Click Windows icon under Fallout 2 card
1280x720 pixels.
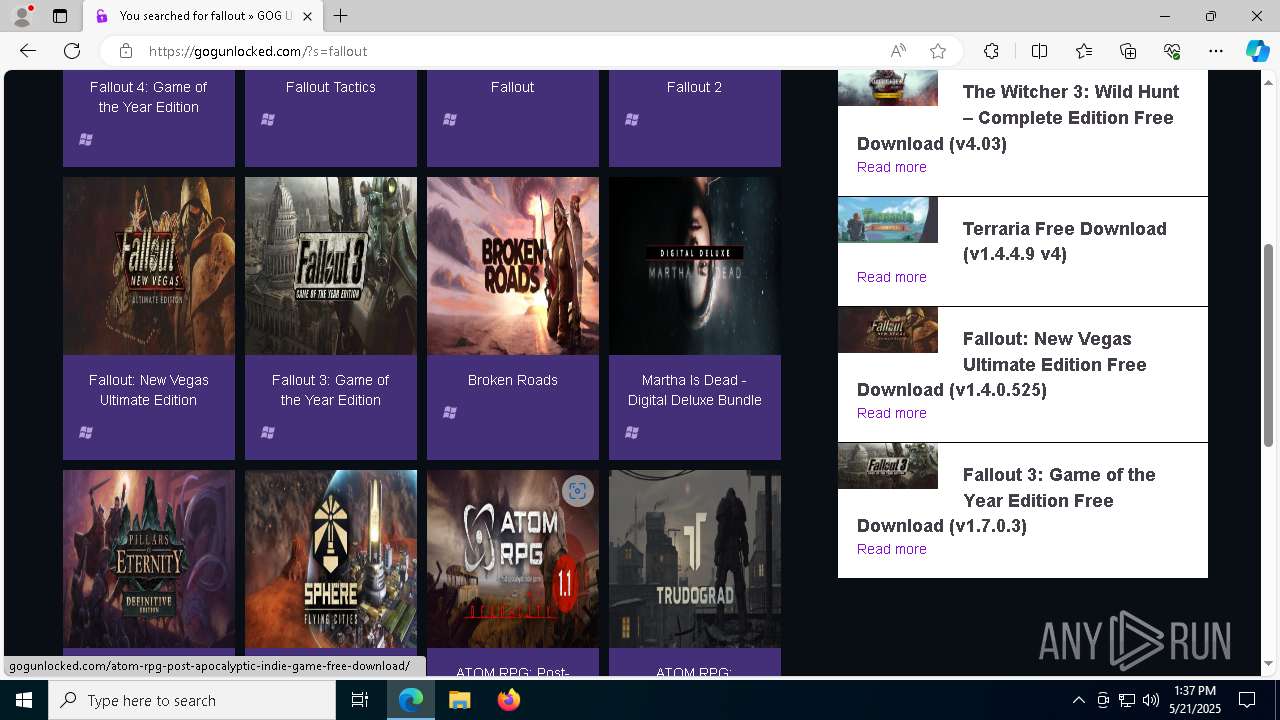point(632,119)
